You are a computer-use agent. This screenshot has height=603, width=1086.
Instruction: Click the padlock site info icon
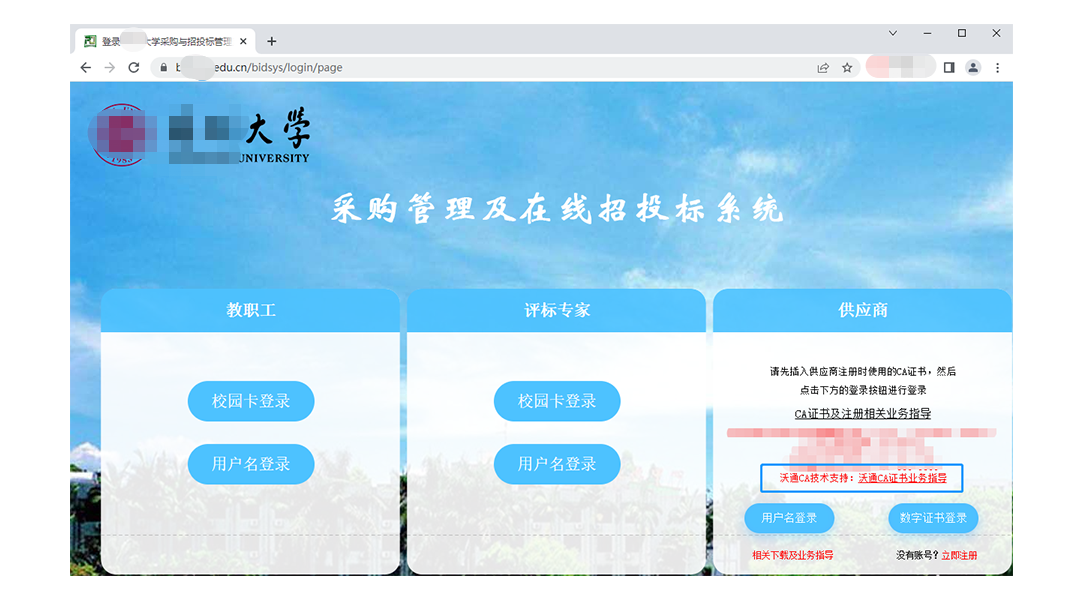click(162, 68)
